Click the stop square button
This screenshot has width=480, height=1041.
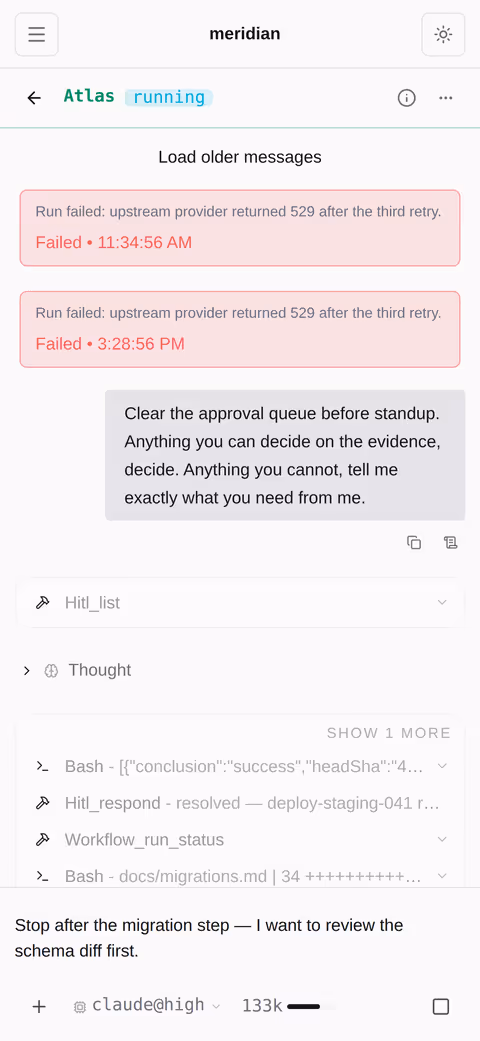[x=441, y=1006]
